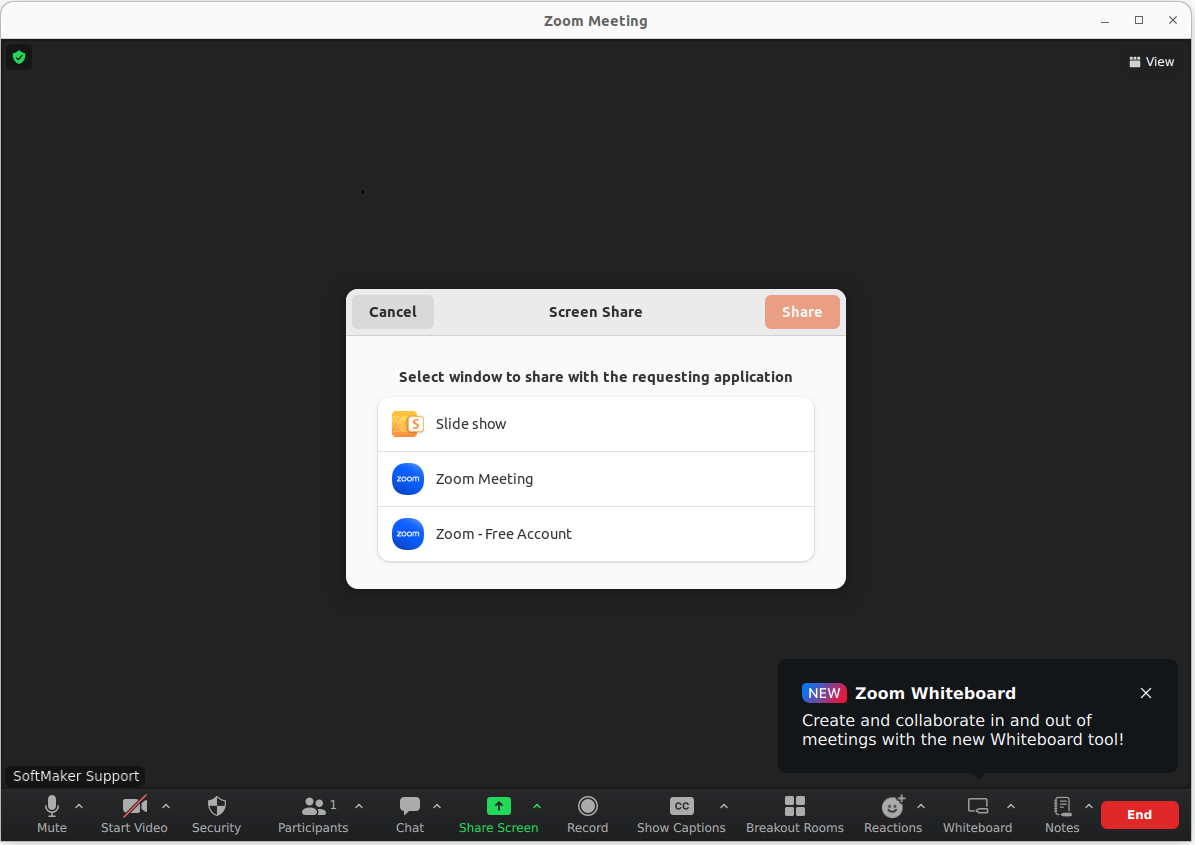Open the Whiteboard icon in toolbar
This screenshot has width=1195, height=845.
[978, 806]
